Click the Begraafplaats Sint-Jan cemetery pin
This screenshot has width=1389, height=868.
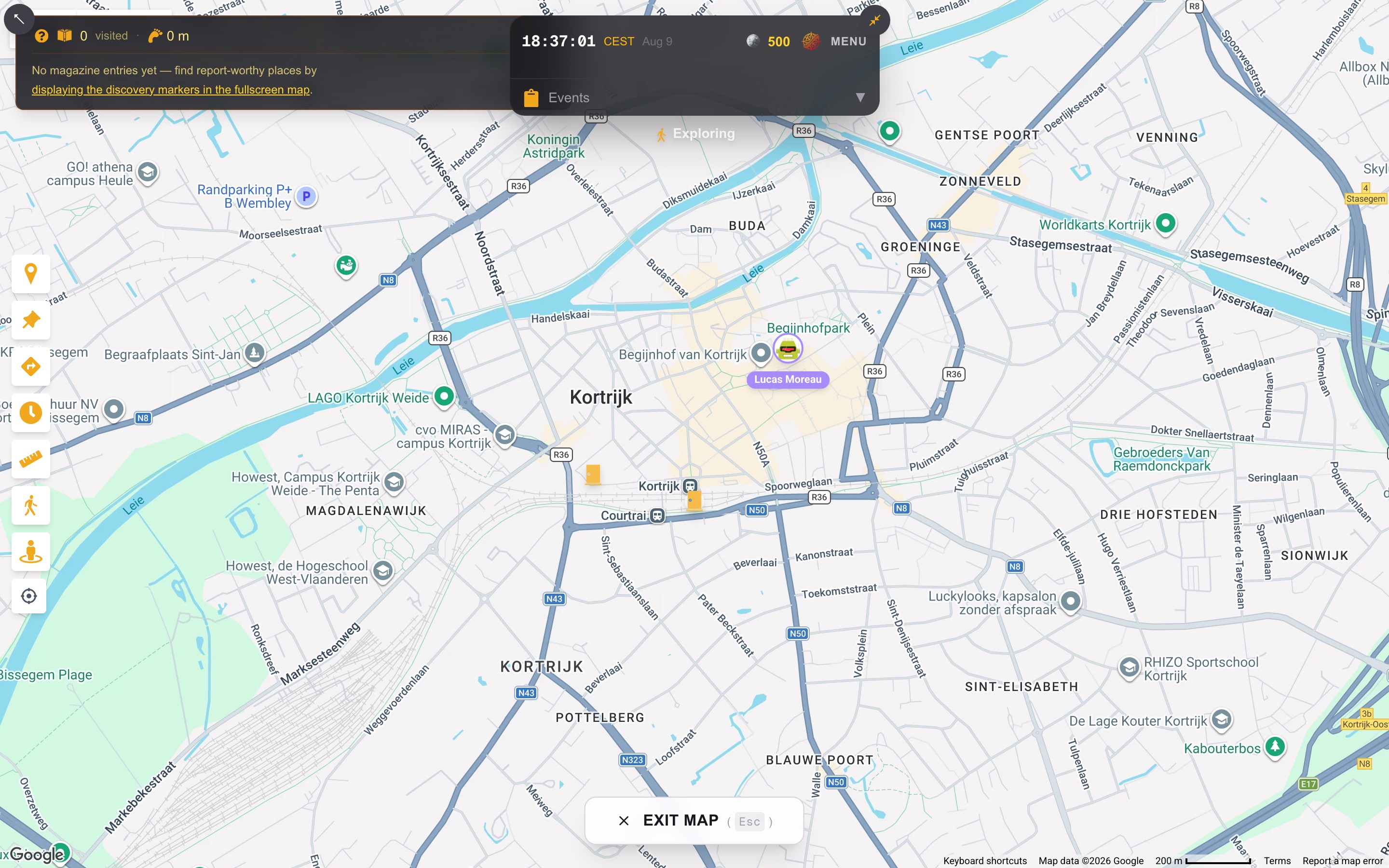click(x=255, y=353)
